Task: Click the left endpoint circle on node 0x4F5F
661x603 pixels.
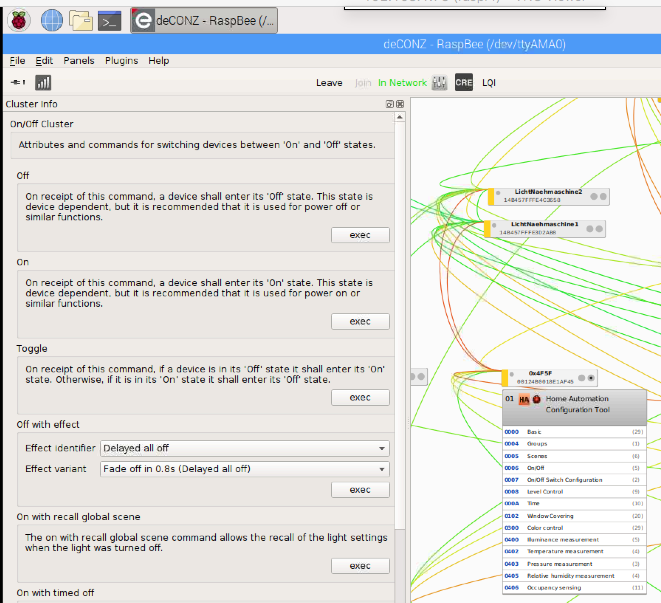Action: (582, 378)
